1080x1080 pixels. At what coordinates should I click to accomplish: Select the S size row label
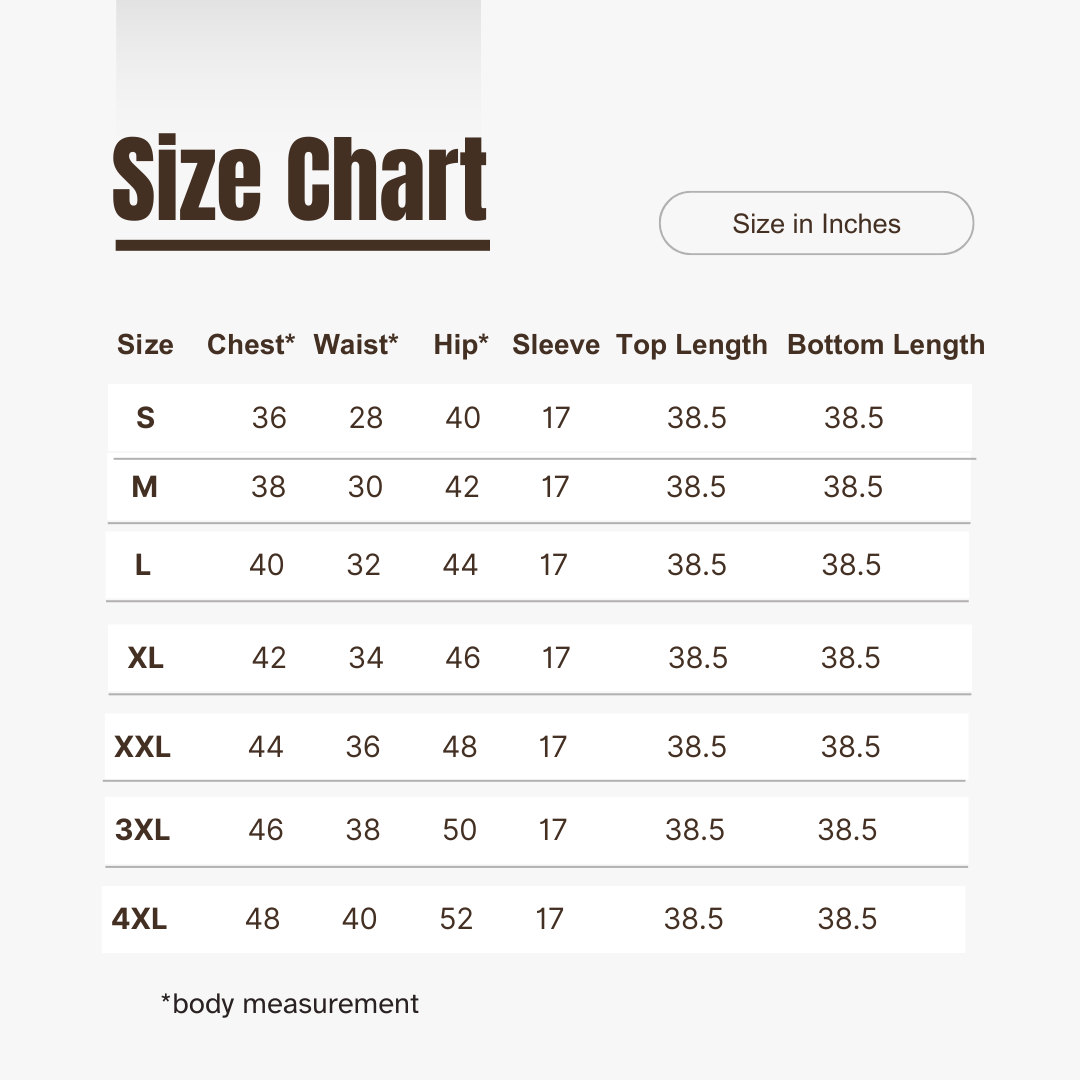(145, 418)
